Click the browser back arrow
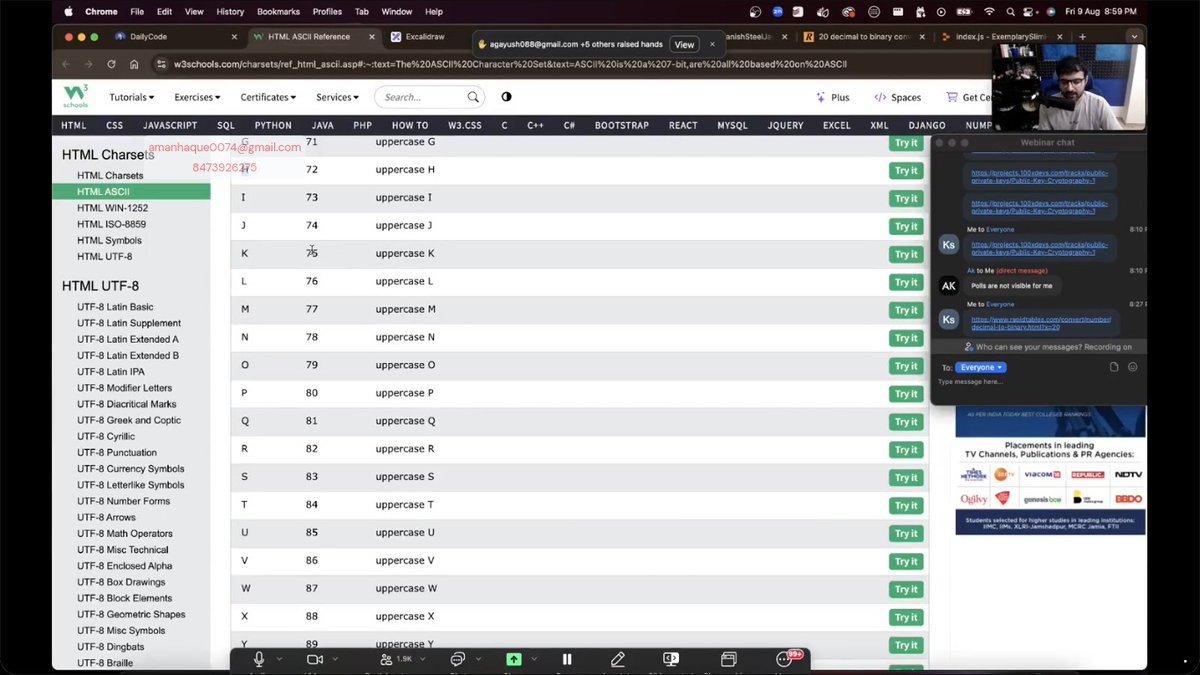Screen dimensions: 1200x675 click(67, 64)
